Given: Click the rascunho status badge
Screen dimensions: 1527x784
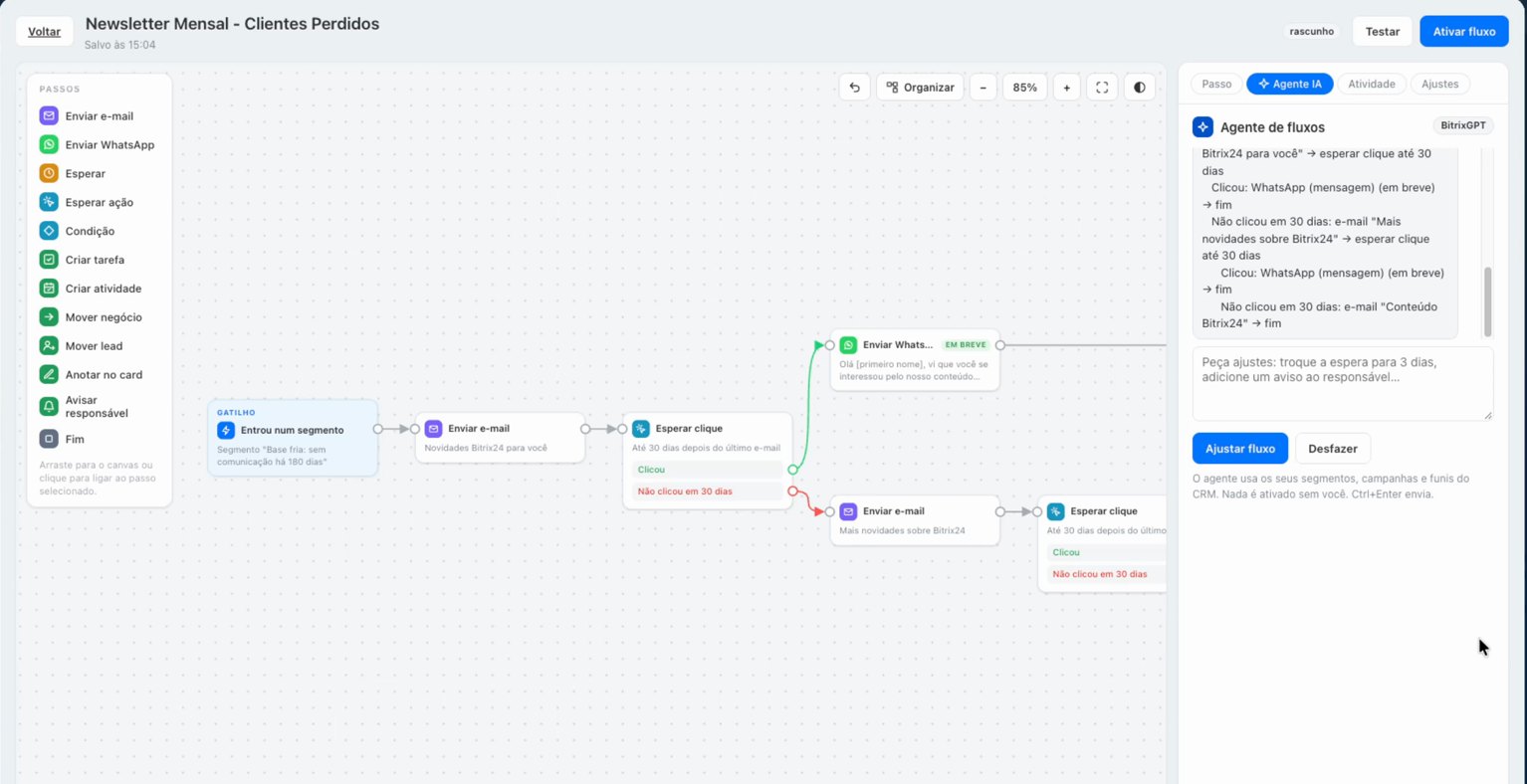Looking at the screenshot, I should [1311, 32].
